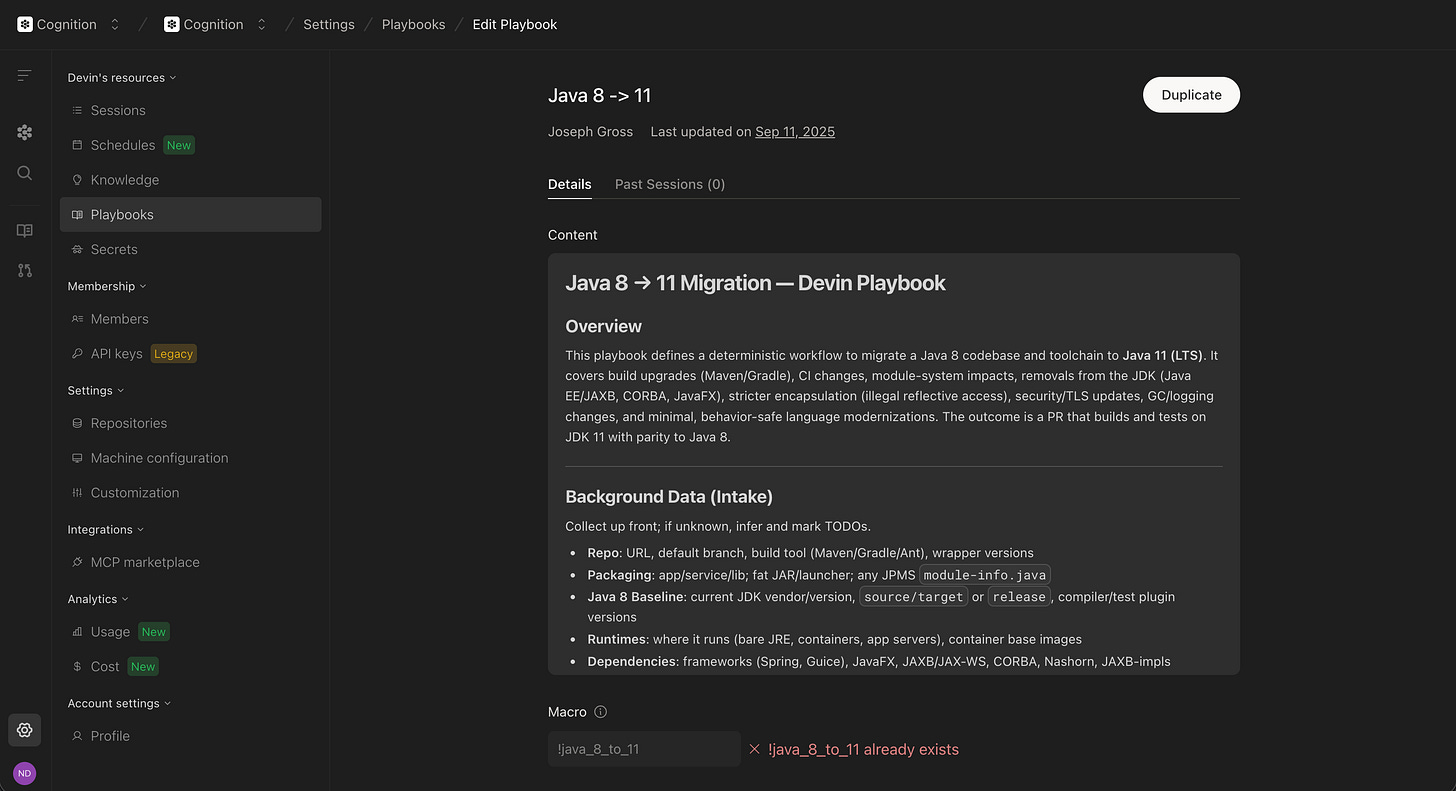Click the Sep 11, 2025 date link
This screenshot has height=791, width=1456.
795,132
